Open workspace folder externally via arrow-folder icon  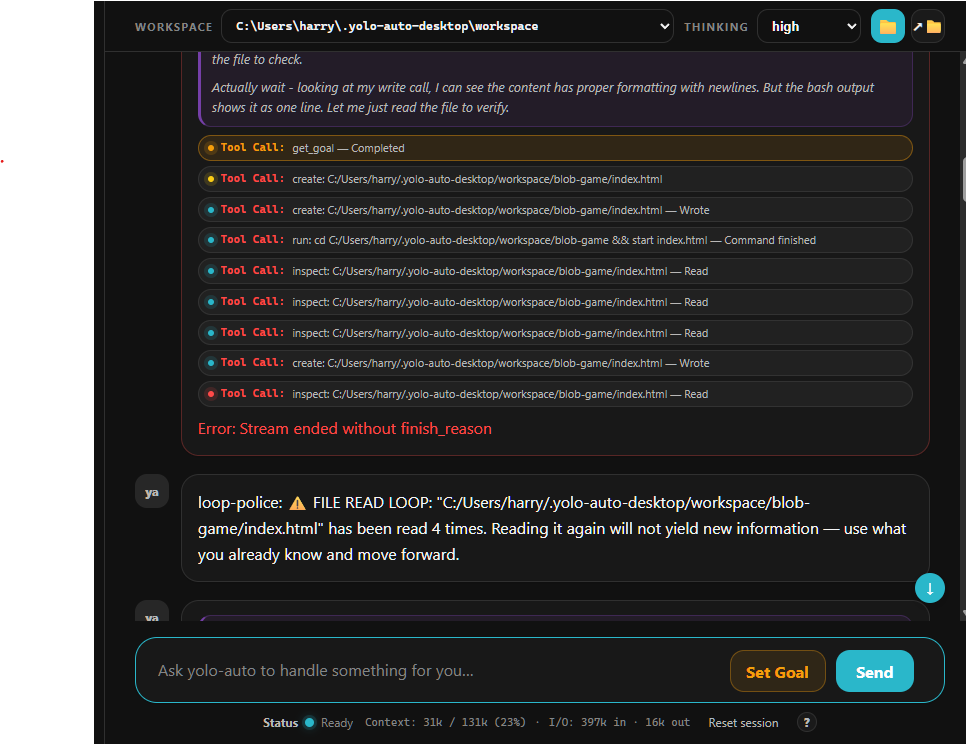pyautogui.click(x=927, y=26)
